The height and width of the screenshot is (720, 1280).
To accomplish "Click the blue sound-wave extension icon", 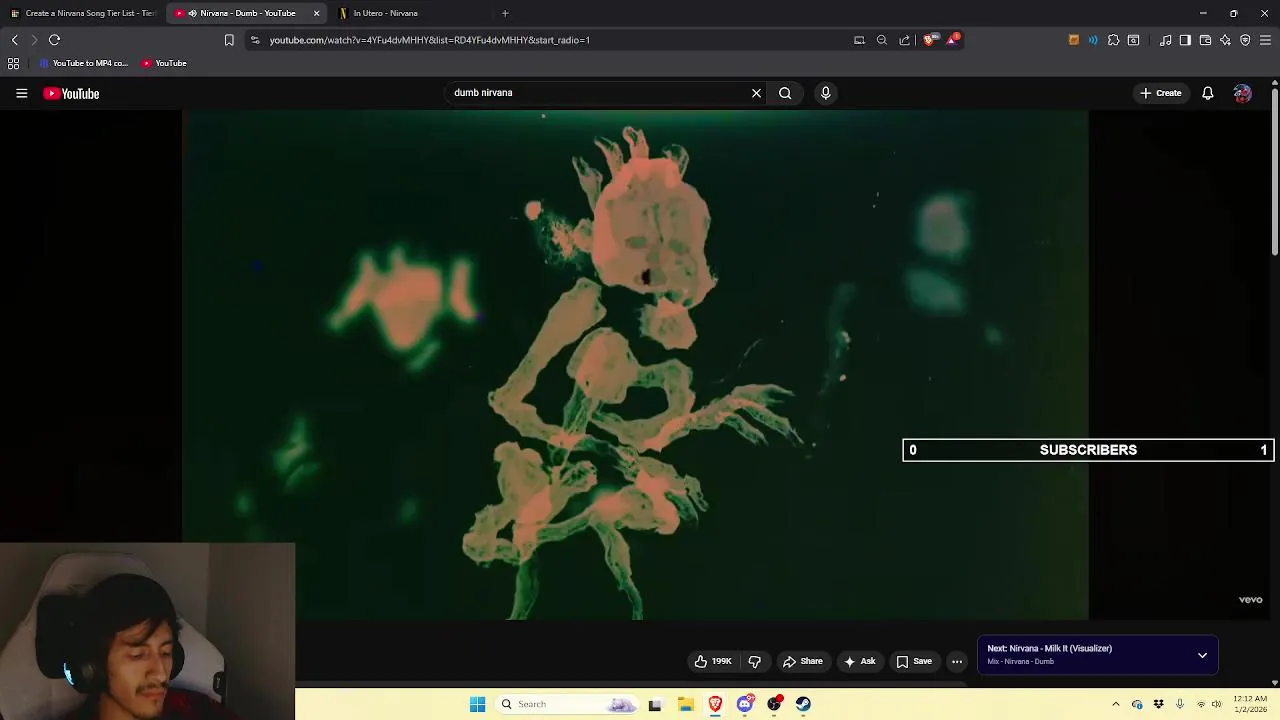I will [1093, 40].
